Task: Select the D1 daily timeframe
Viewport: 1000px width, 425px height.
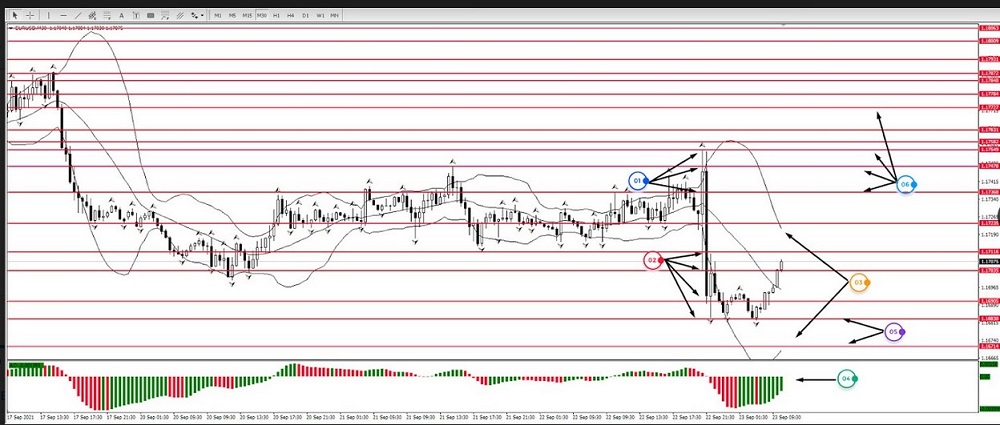Action: point(306,15)
